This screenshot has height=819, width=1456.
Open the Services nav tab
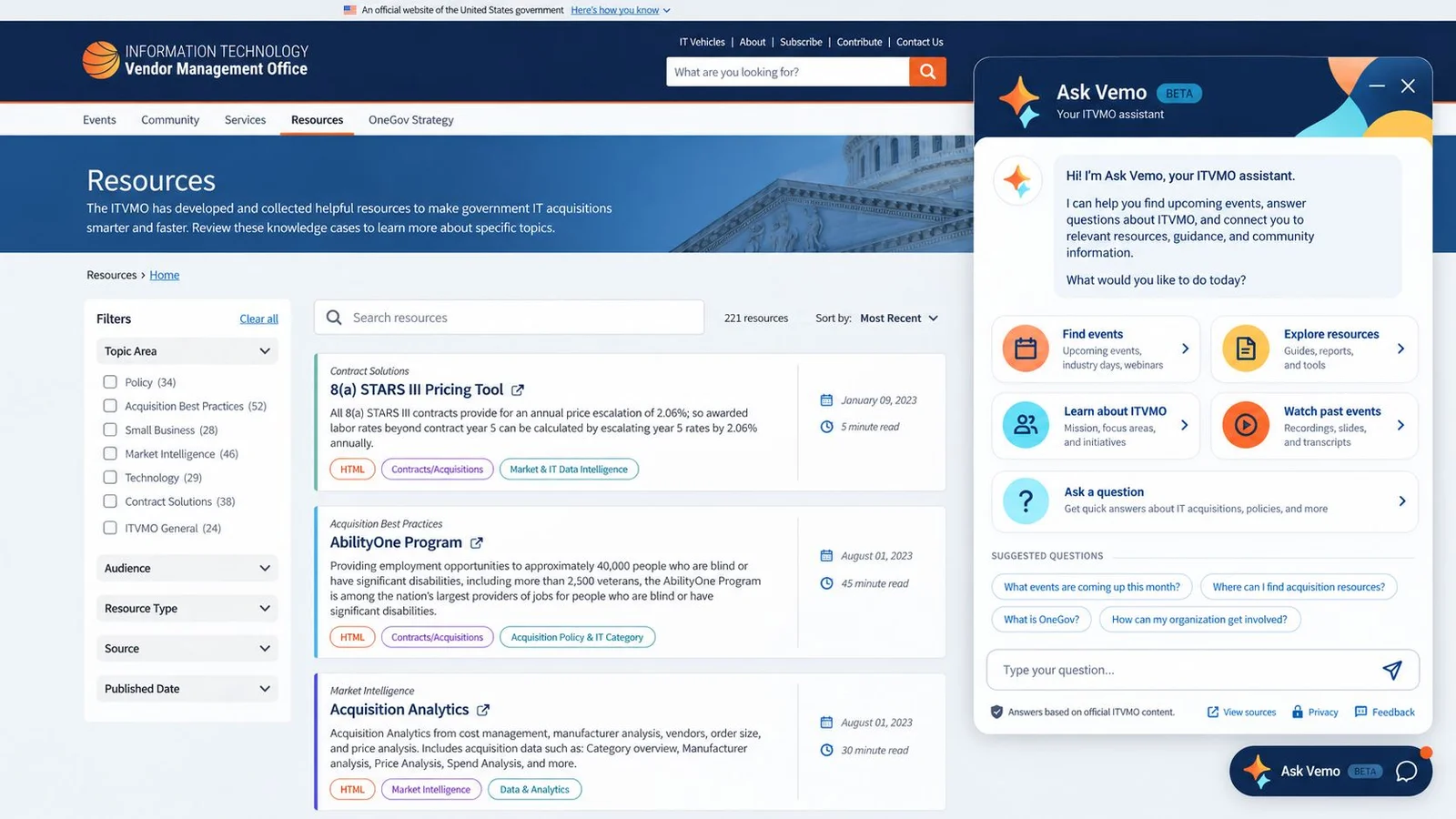(245, 120)
